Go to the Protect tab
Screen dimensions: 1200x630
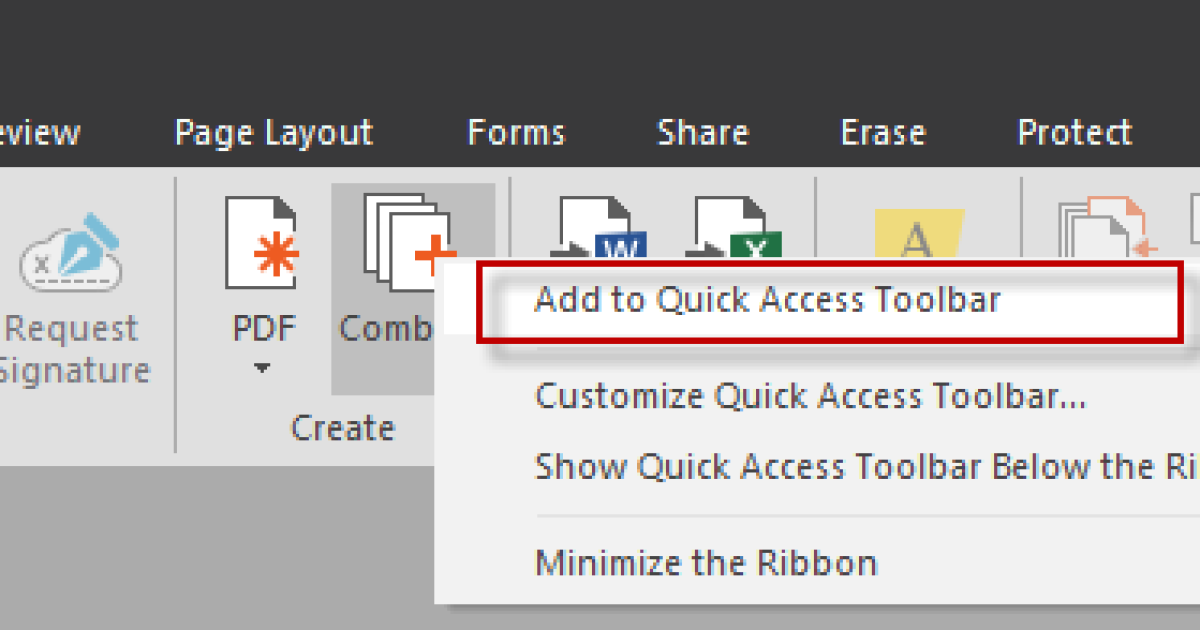pyautogui.click(x=1074, y=131)
